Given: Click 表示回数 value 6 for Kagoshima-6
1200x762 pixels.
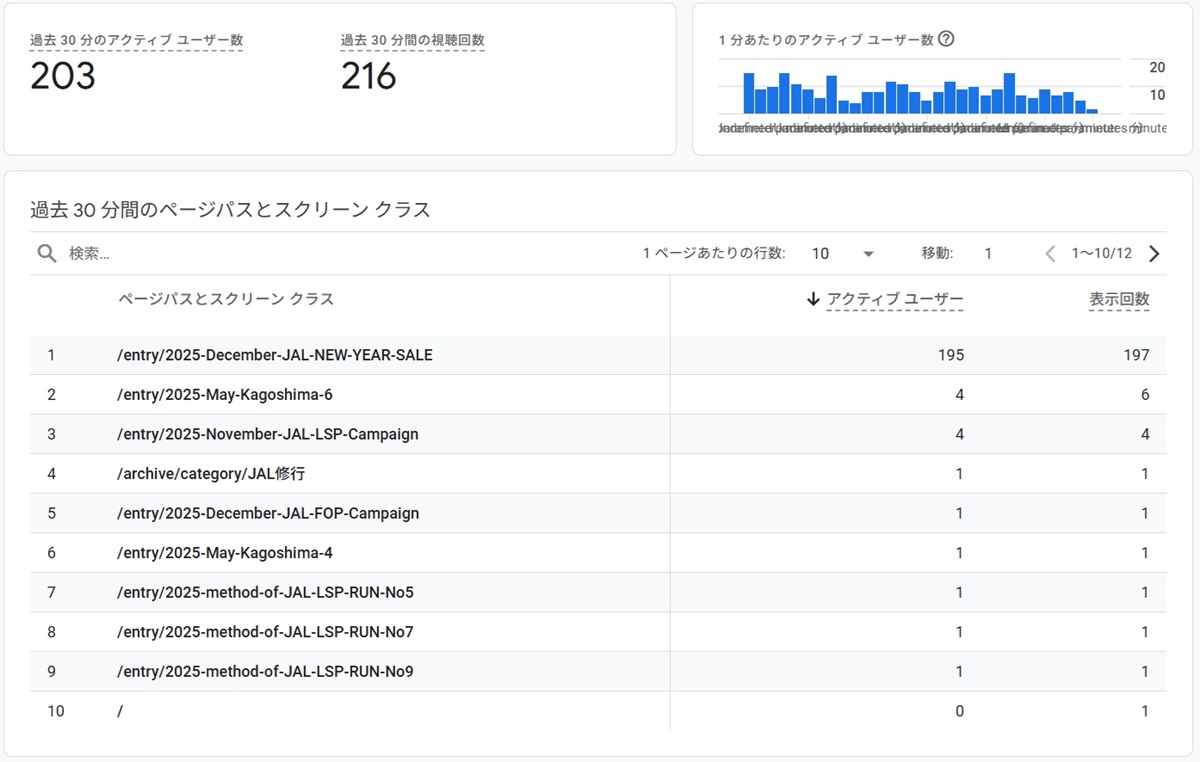Looking at the screenshot, I should (1145, 395).
